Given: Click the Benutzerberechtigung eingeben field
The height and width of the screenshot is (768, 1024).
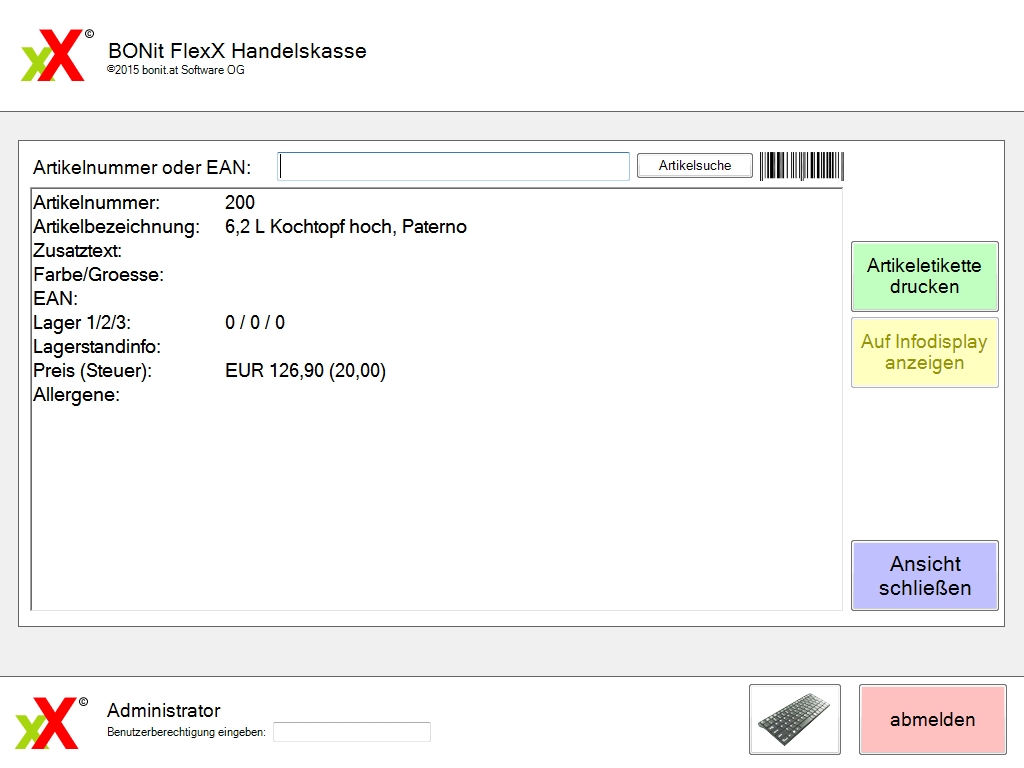Looking at the screenshot, I should pyautogui.click(x=352, y=732).
